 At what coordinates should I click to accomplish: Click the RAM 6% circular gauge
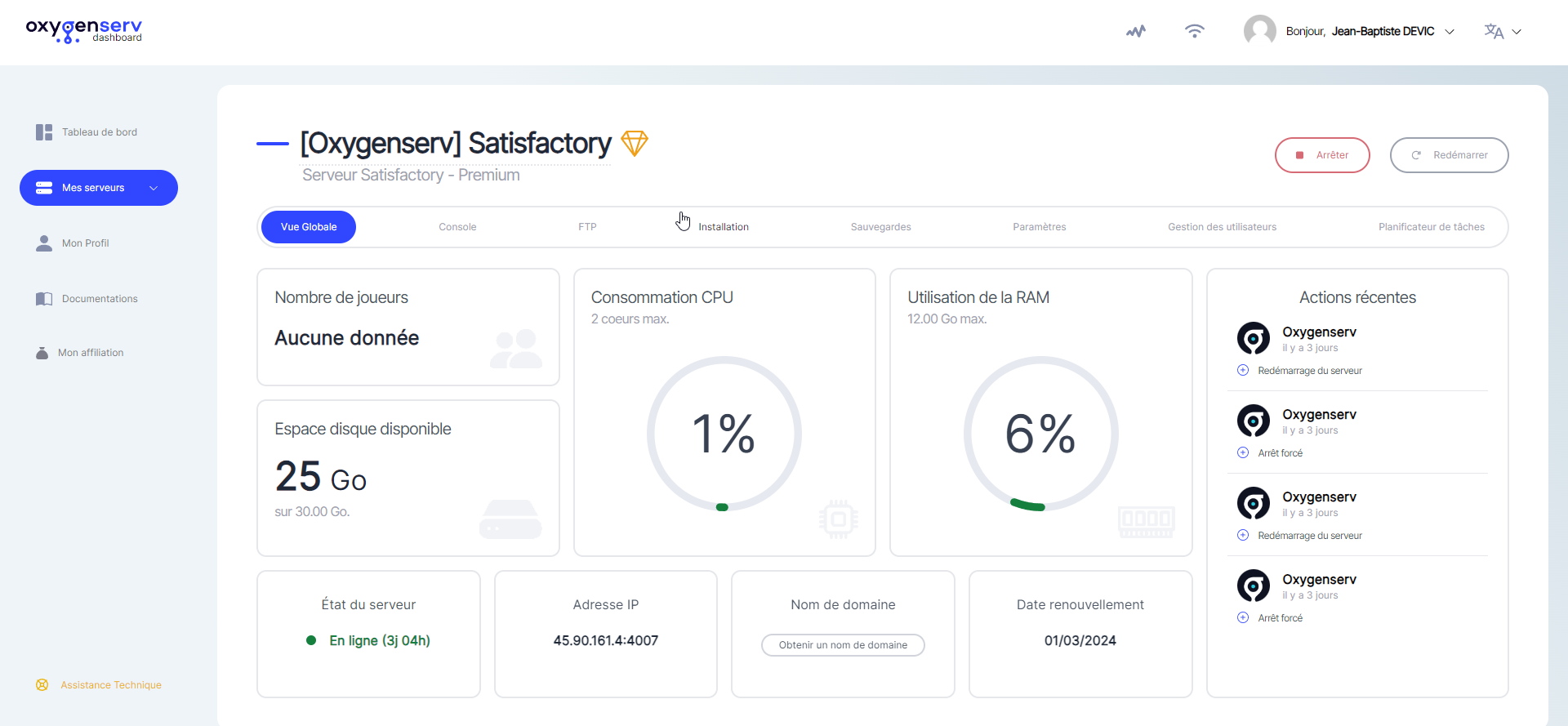(1040, 434)
